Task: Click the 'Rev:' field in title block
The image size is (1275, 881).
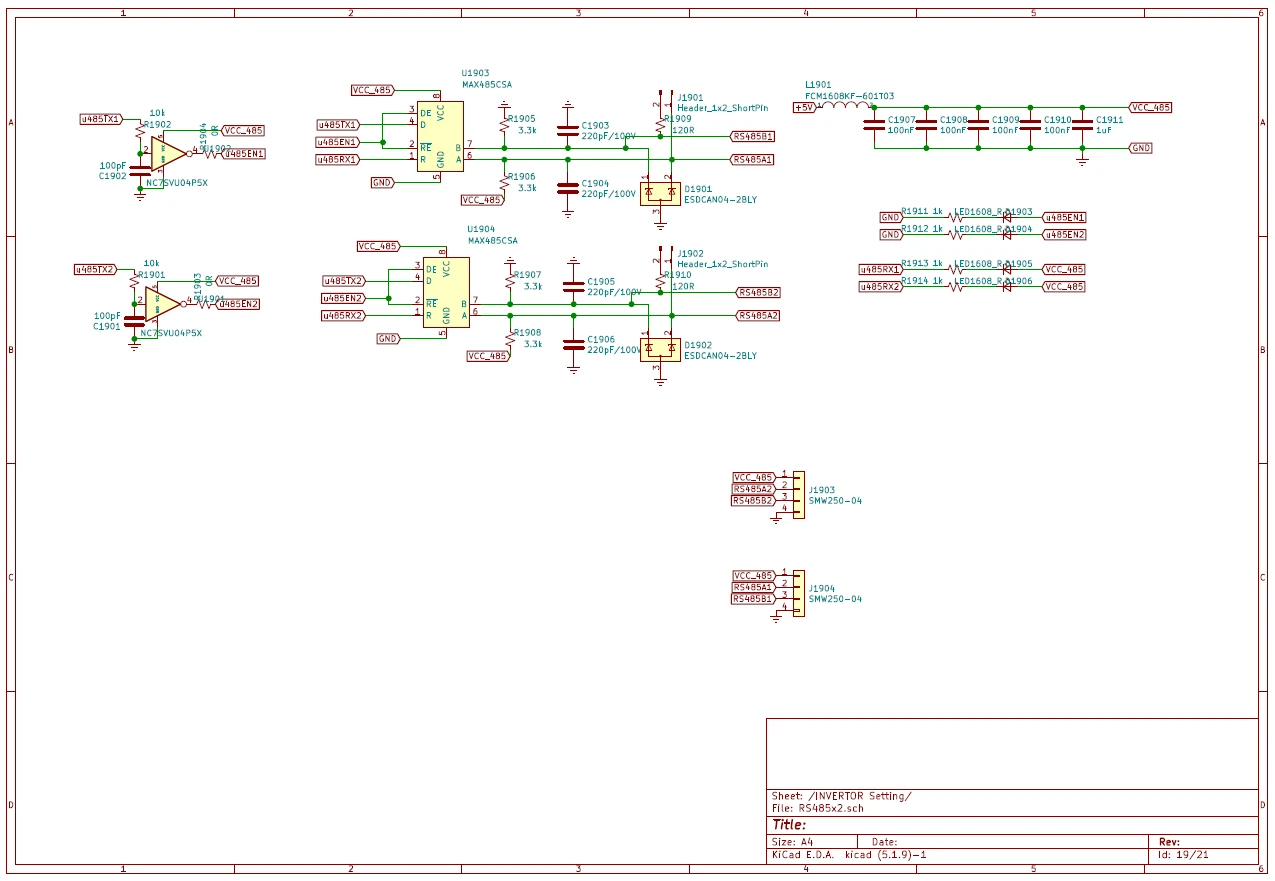Action: pyautogui.click(x=1169, y=842)
